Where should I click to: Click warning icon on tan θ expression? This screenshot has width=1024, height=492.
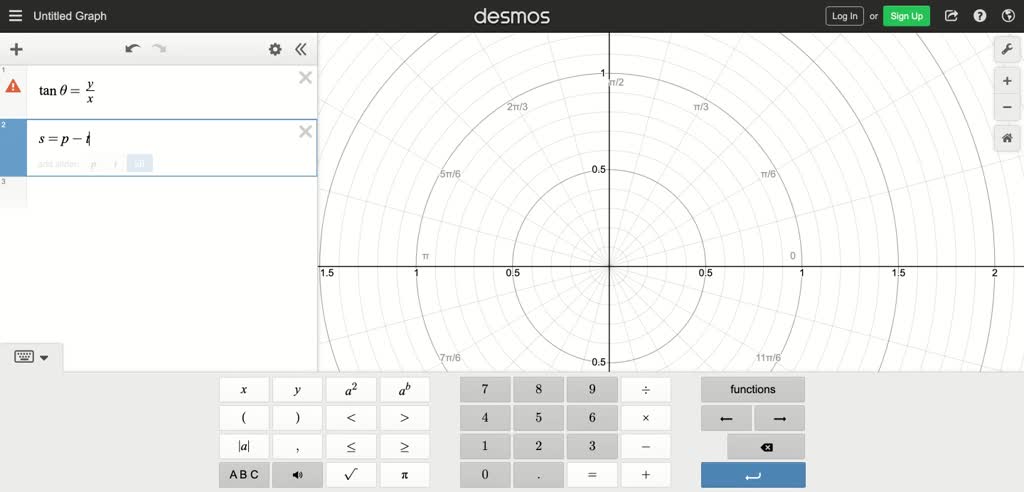pos(13,87)
